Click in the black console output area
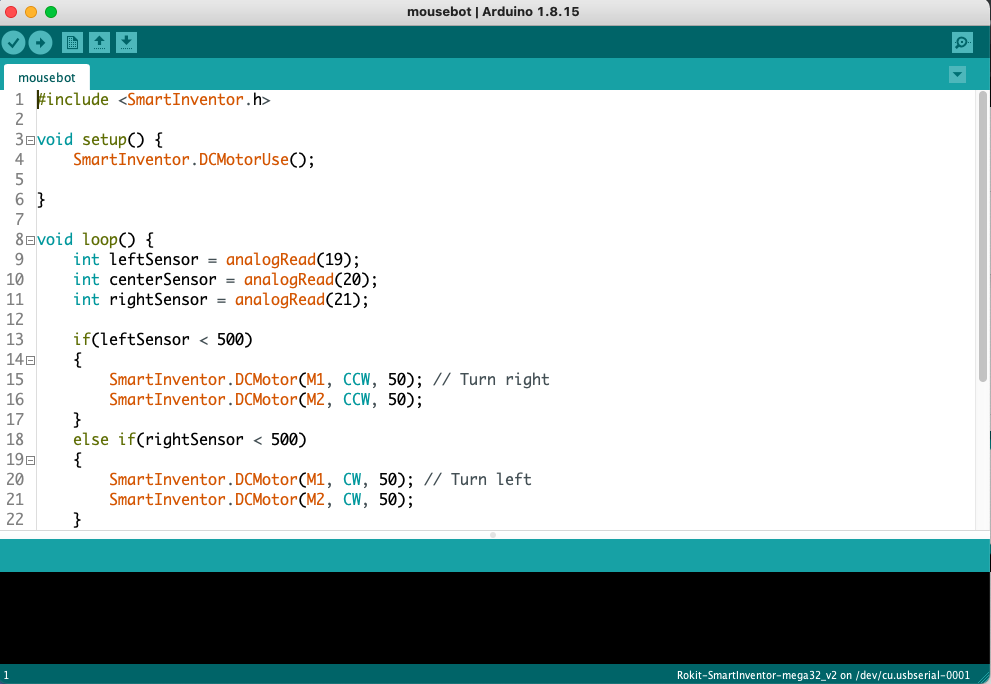The image size is (991, 684). tap(495, 617)
